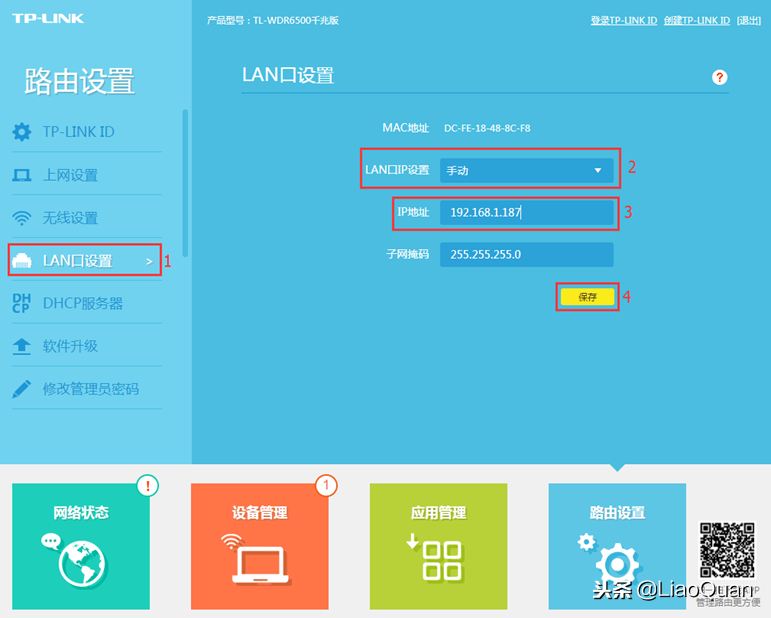Click the TP-LINK logo

[48, 19]
